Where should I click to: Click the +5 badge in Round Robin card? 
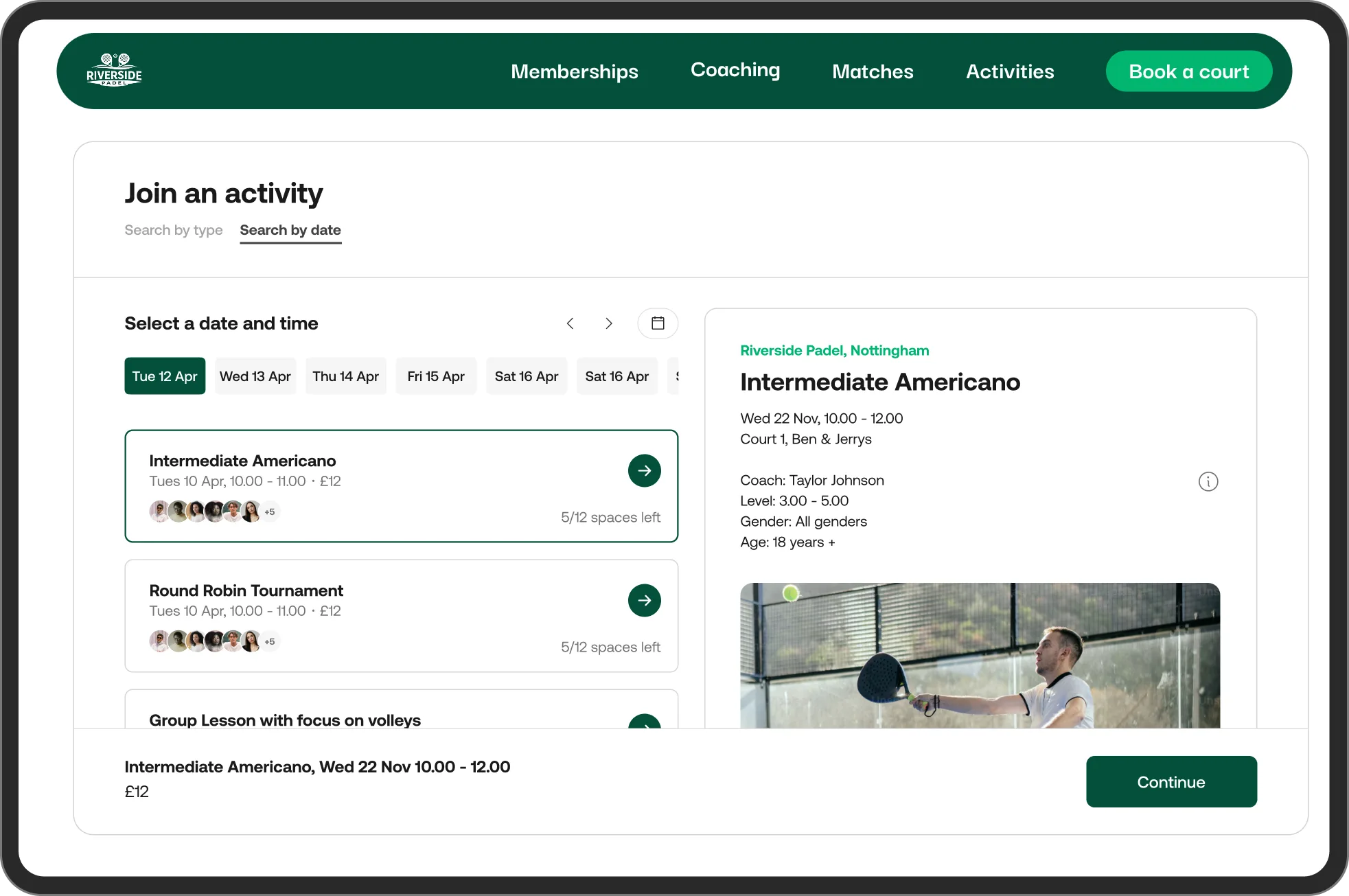tap(270, 641)
